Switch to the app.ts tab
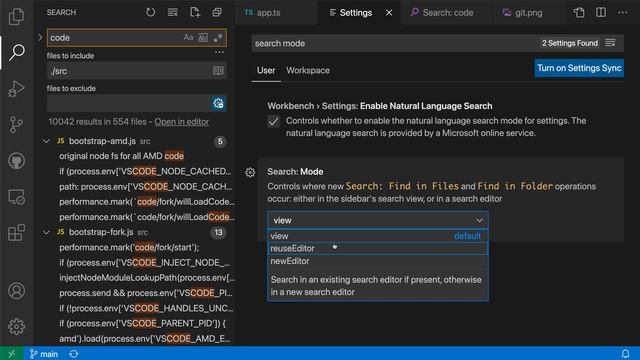This screenshot has height=360, width=640. 268,13
